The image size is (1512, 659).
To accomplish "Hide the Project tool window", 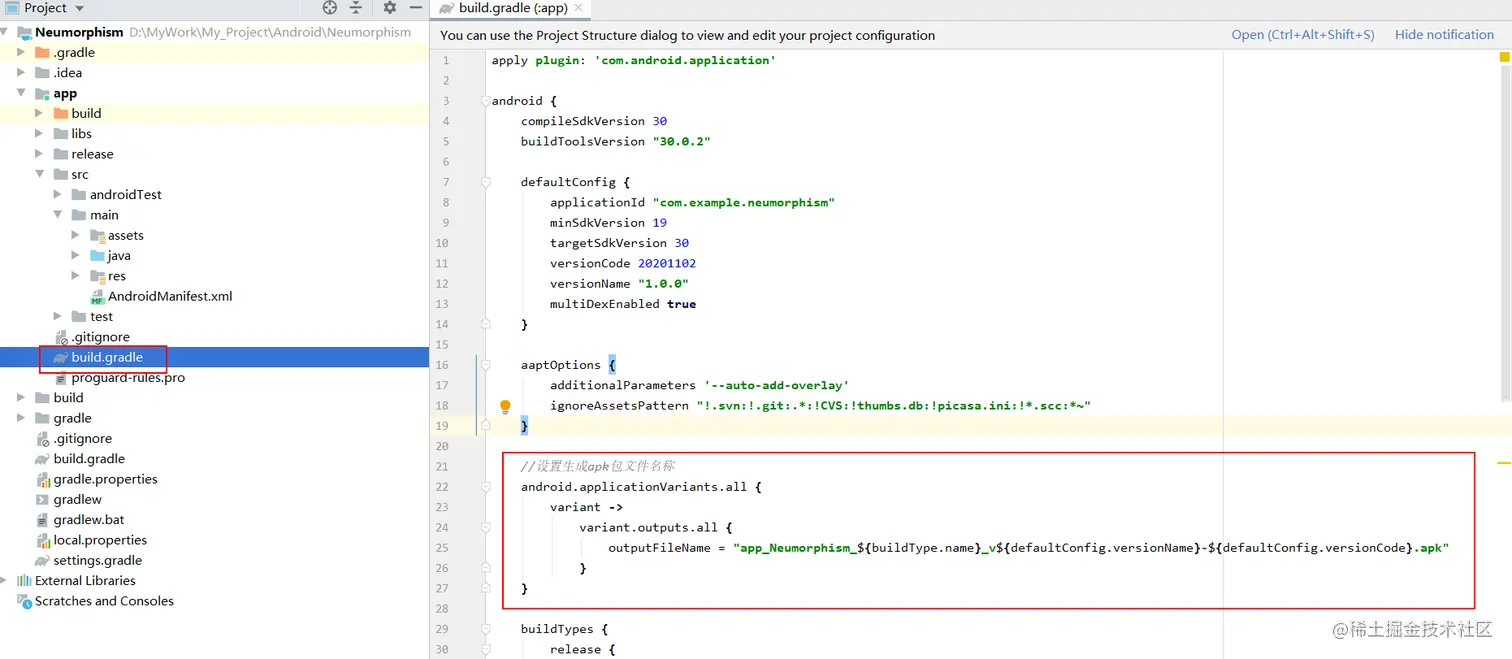I will click(x=416, y=8).
